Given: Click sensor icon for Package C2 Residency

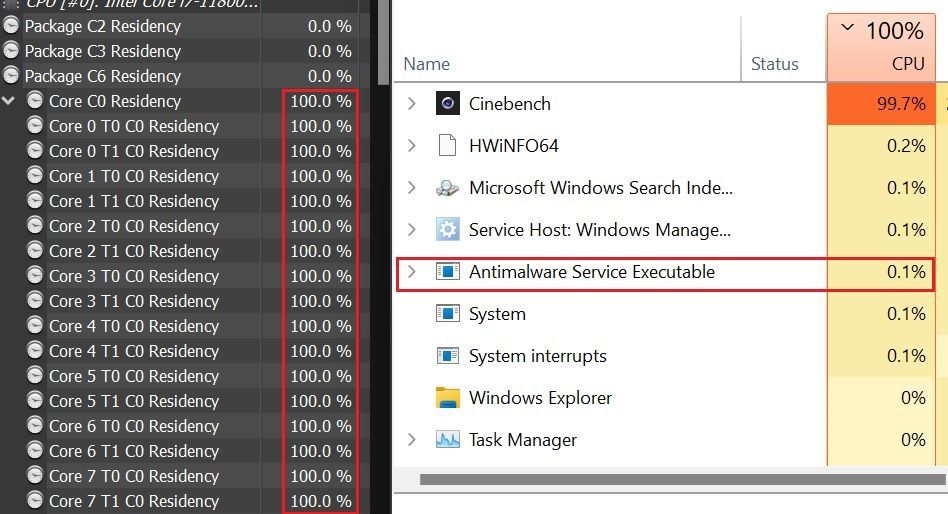Looking at the screenshot, I should pyautogui.click(x=11, y=25).
